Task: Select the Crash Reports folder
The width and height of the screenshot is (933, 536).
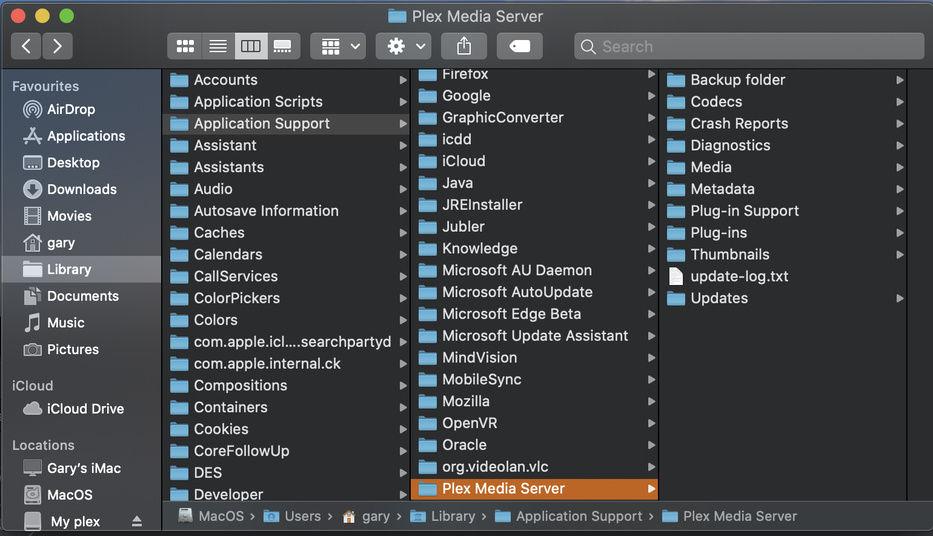Action: click(x=739, y=123)
